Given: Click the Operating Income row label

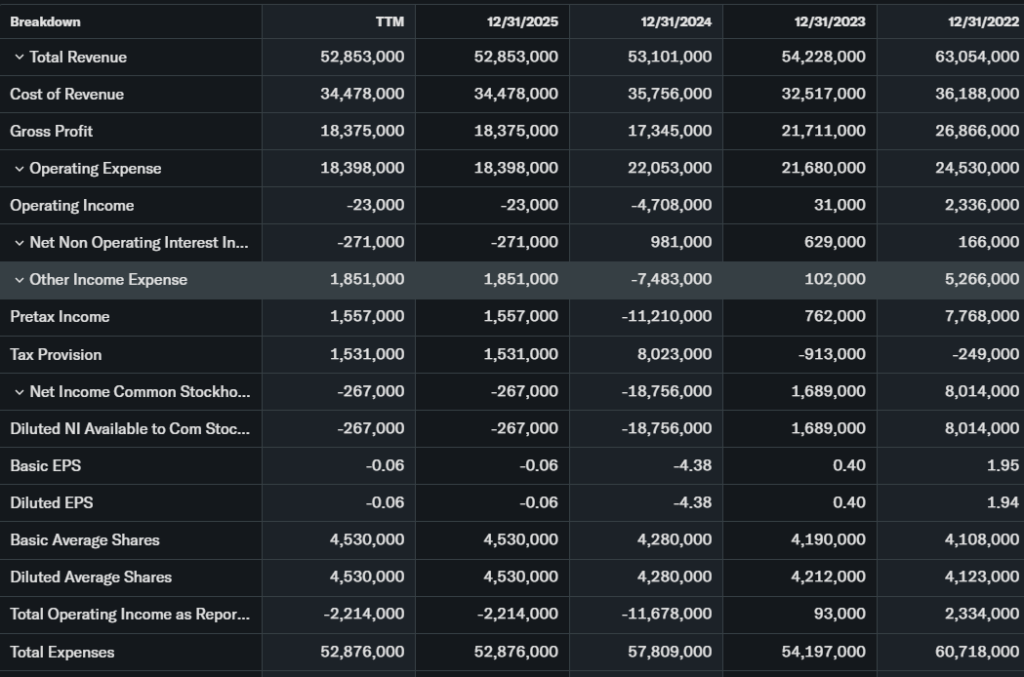Looking at the screenshot, I should (72, 205).
